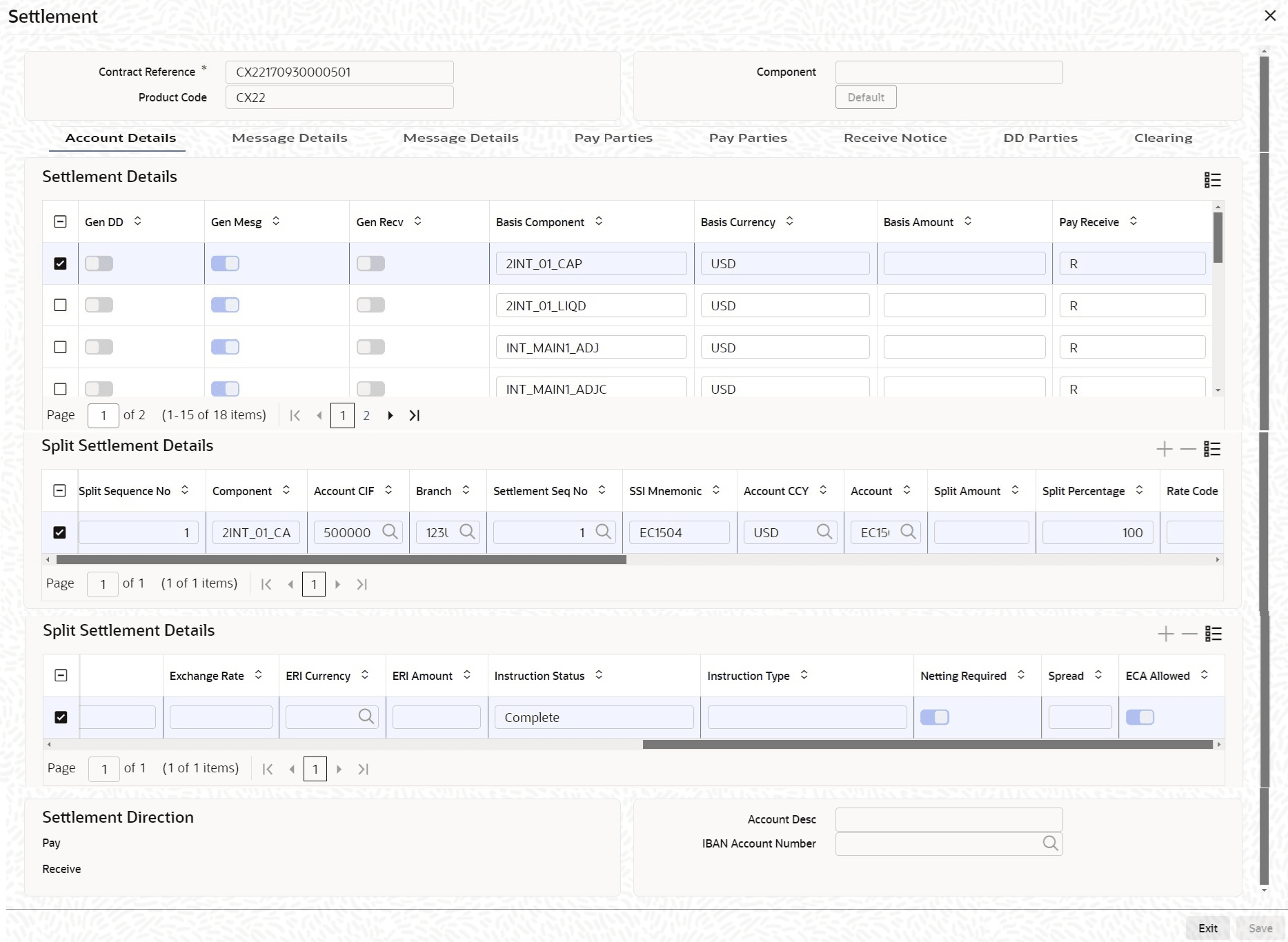Add row in first Split Settlement Details

1165,449
